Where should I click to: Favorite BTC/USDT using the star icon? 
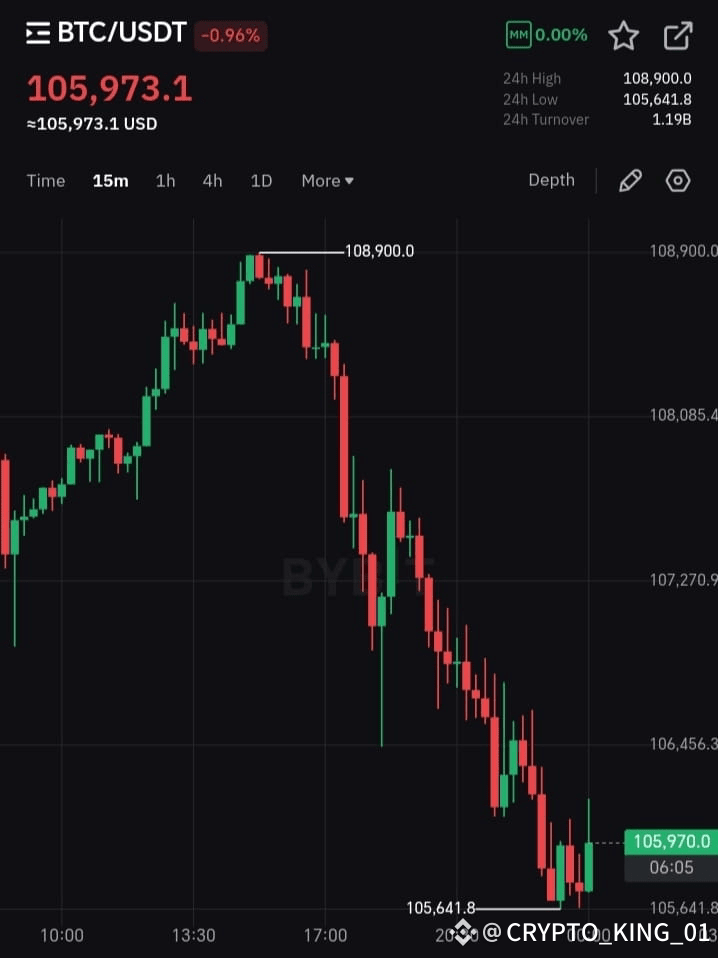(623, 35)
